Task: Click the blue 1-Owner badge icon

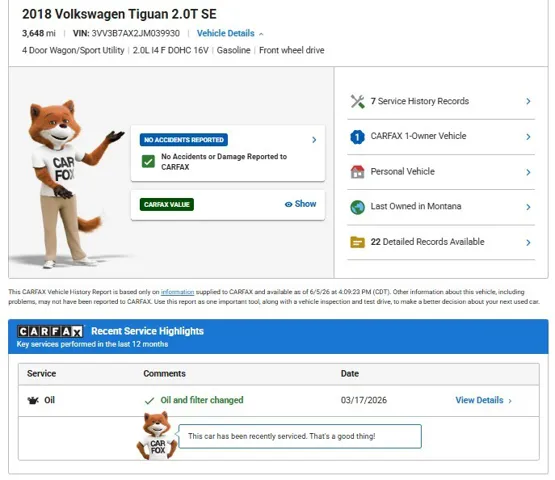Action: pos(357,137)
